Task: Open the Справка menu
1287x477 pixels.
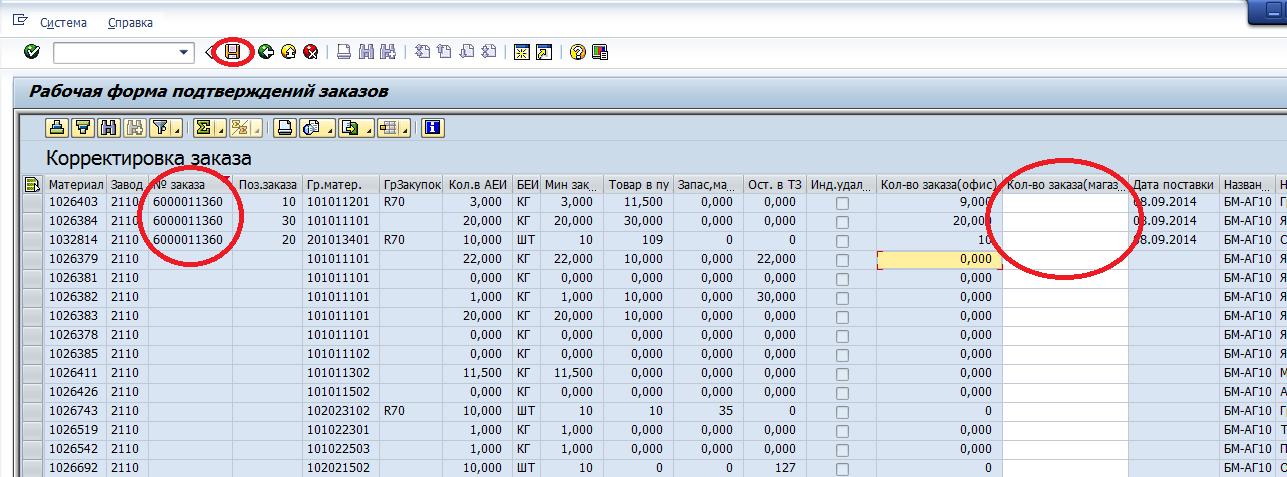Action: click(x=131, y=22)
